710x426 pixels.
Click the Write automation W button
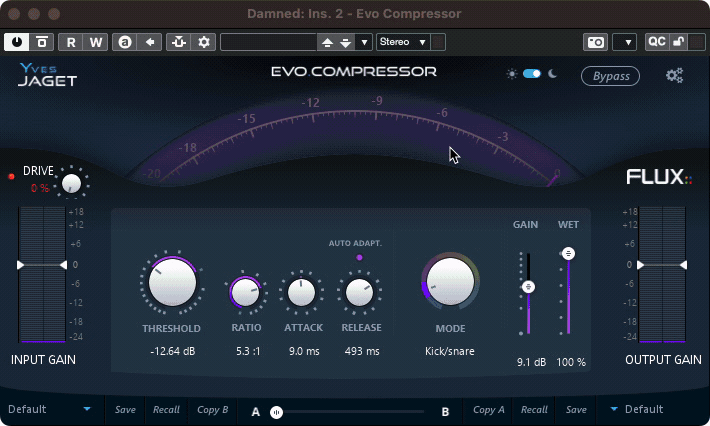(96, 42)
